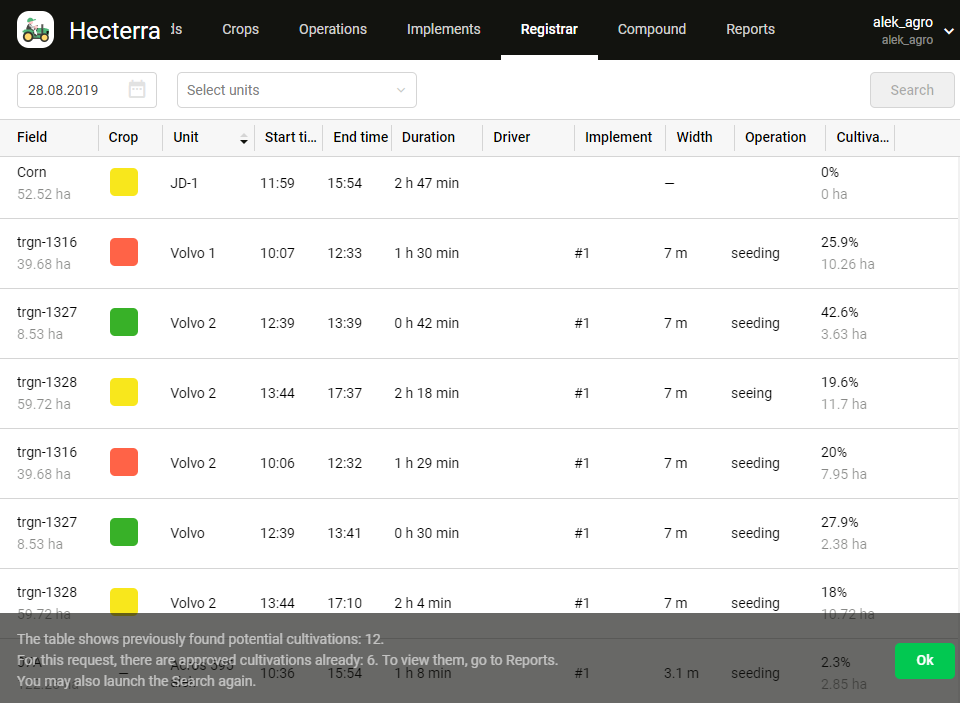
Task: Navigate to the Reports tab
Action: click(750, 29)
